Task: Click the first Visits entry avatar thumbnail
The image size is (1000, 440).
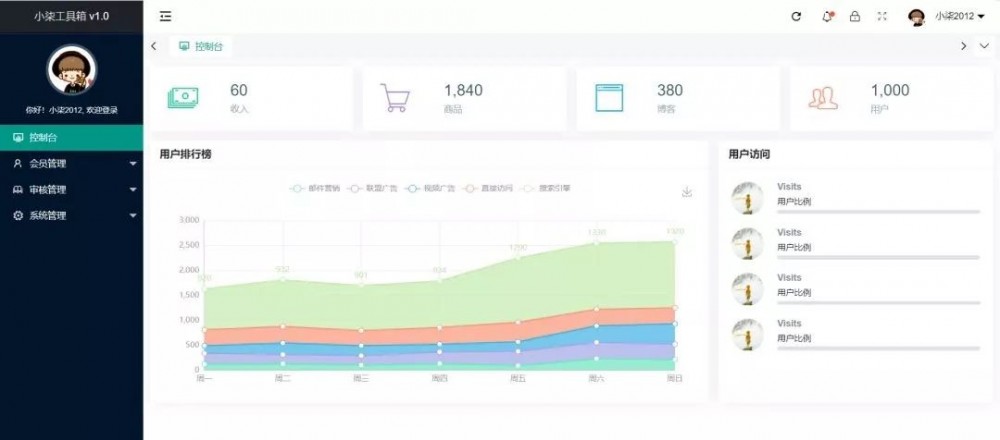Action: [747, 198]
